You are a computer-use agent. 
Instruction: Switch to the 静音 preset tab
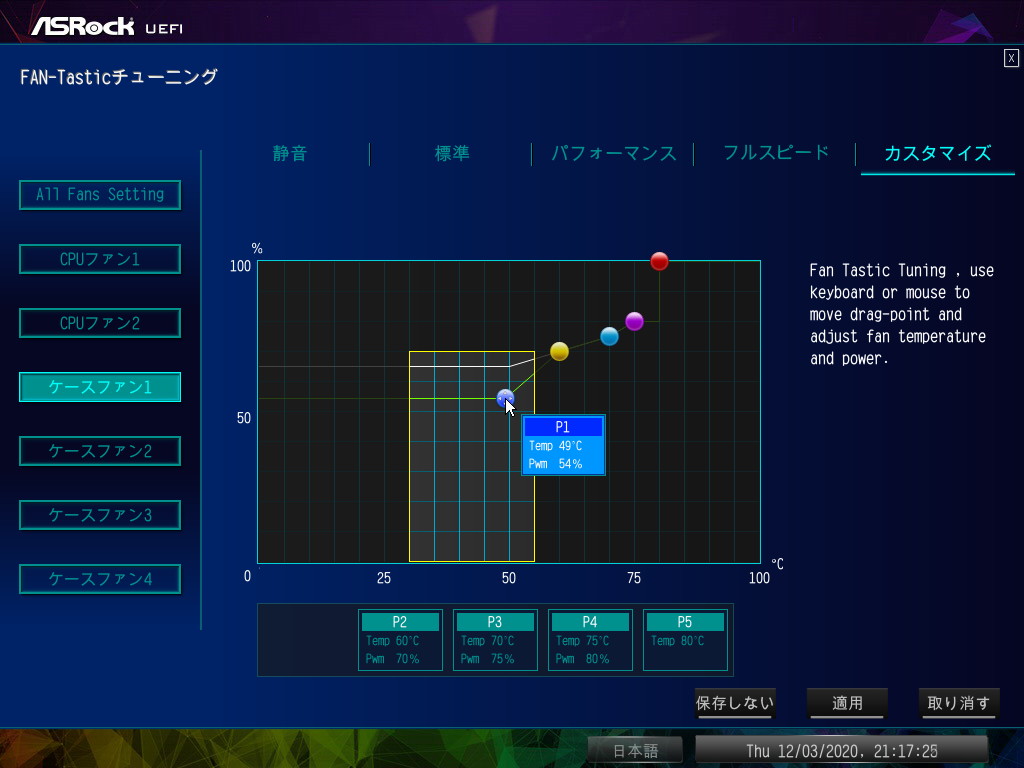290,153
